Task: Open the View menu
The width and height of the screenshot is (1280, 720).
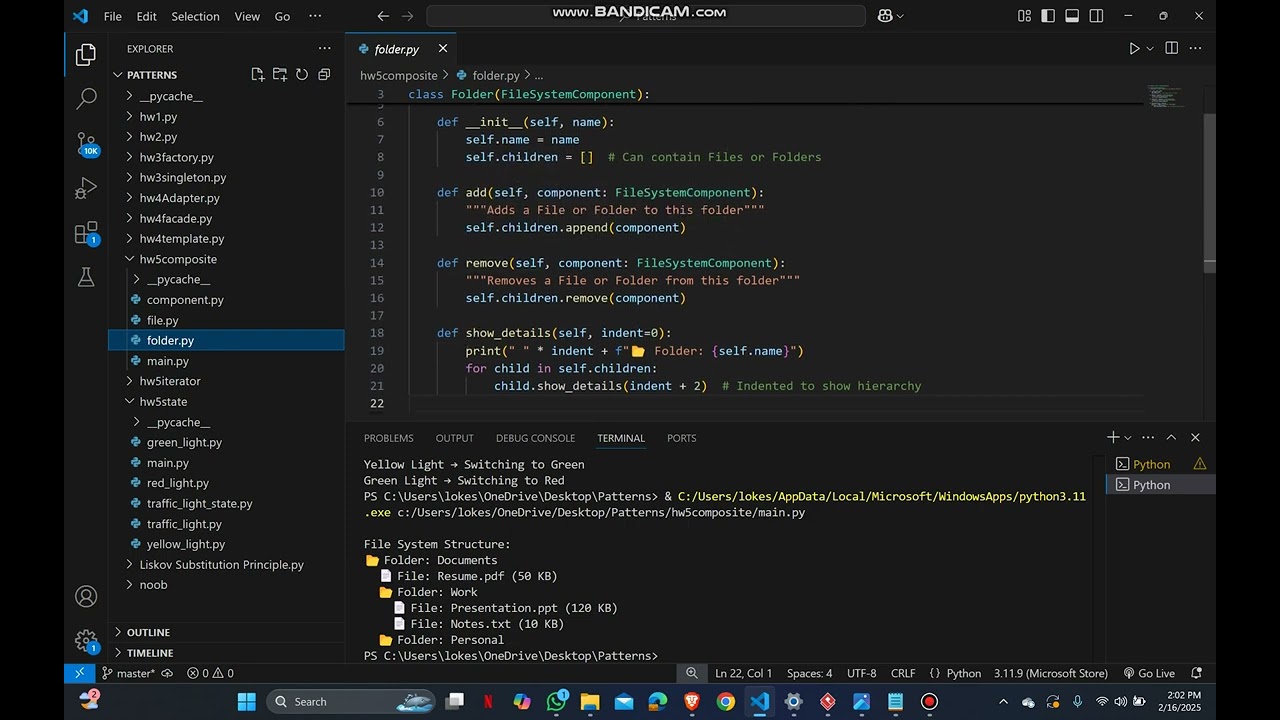Action: point(247,16)
